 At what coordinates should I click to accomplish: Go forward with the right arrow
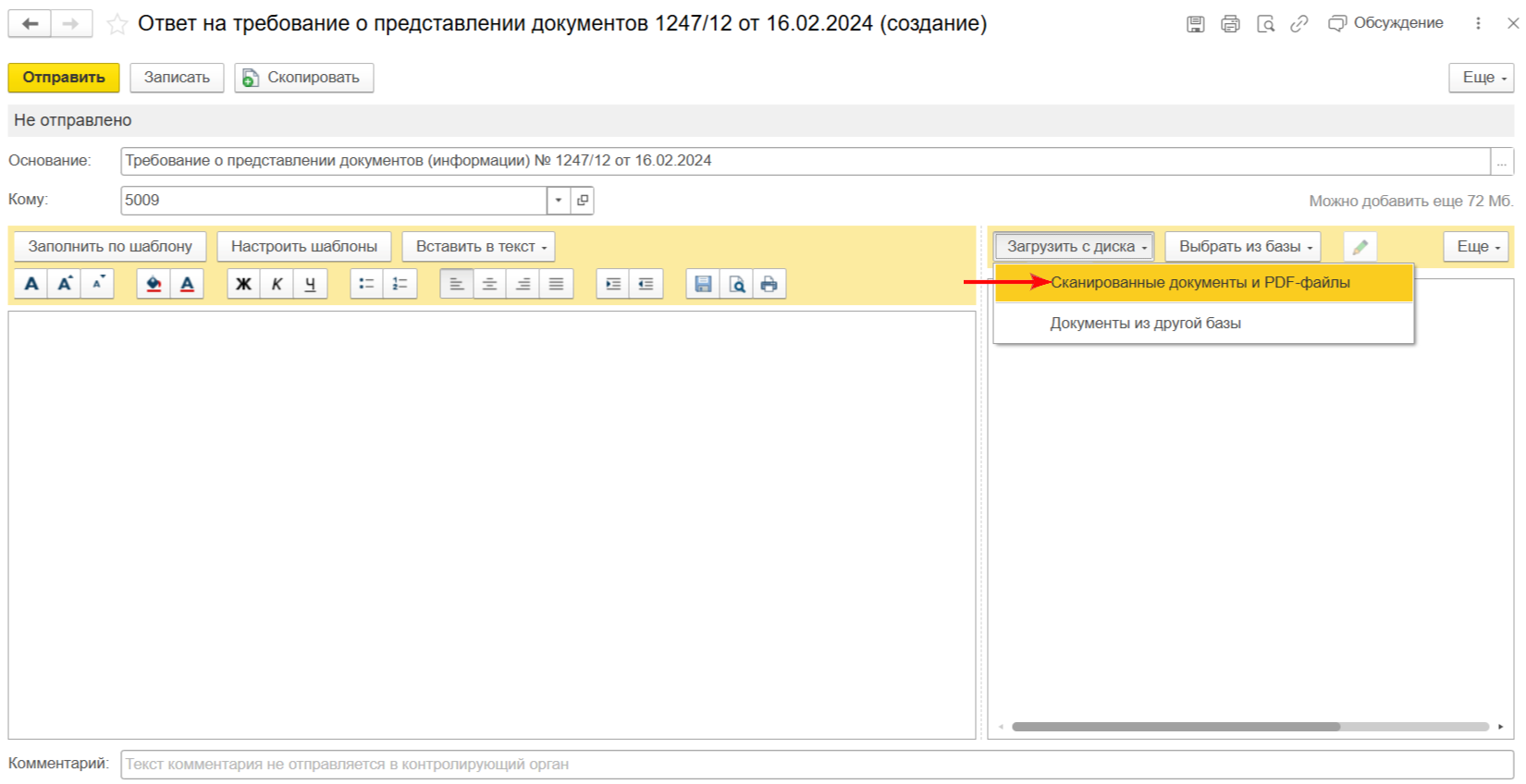point(71,24)
